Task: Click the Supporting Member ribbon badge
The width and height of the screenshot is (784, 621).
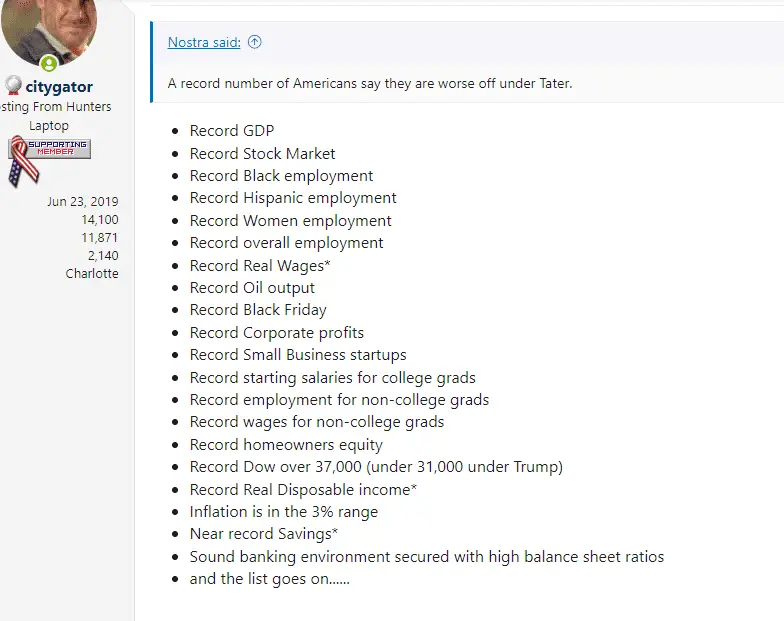Action: tap(48, 158)
